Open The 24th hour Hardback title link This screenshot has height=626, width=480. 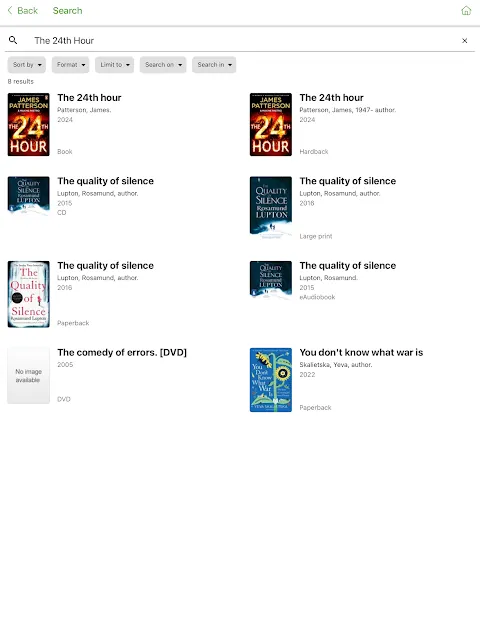point(331,98)
